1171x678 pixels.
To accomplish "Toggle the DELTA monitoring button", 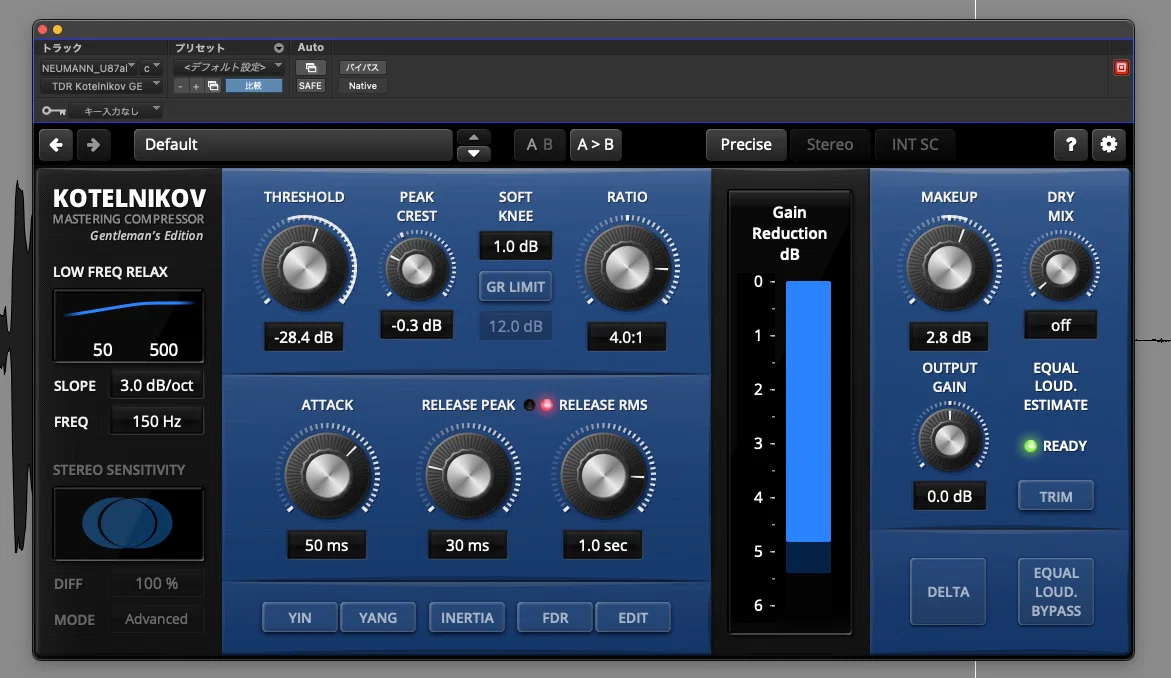I will [948, 591].
